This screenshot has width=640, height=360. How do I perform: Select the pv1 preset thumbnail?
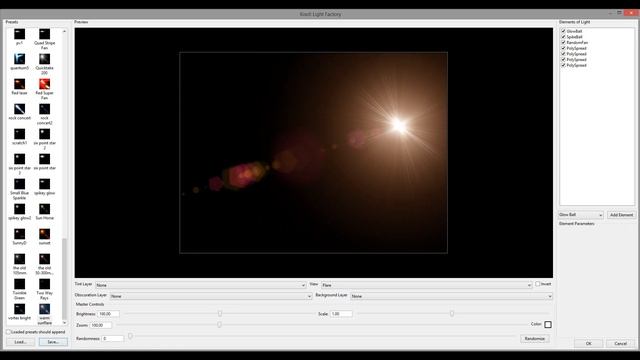coord(19,34)
